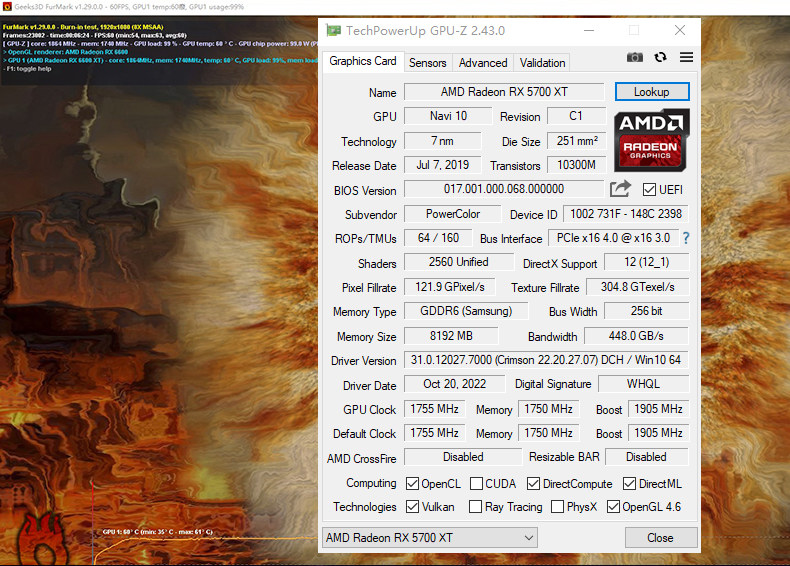This screenshot has height=566, width=790.
Task: Click the ROPs/TMUs field 64 / 160
Action: click(x=438, y=238)
